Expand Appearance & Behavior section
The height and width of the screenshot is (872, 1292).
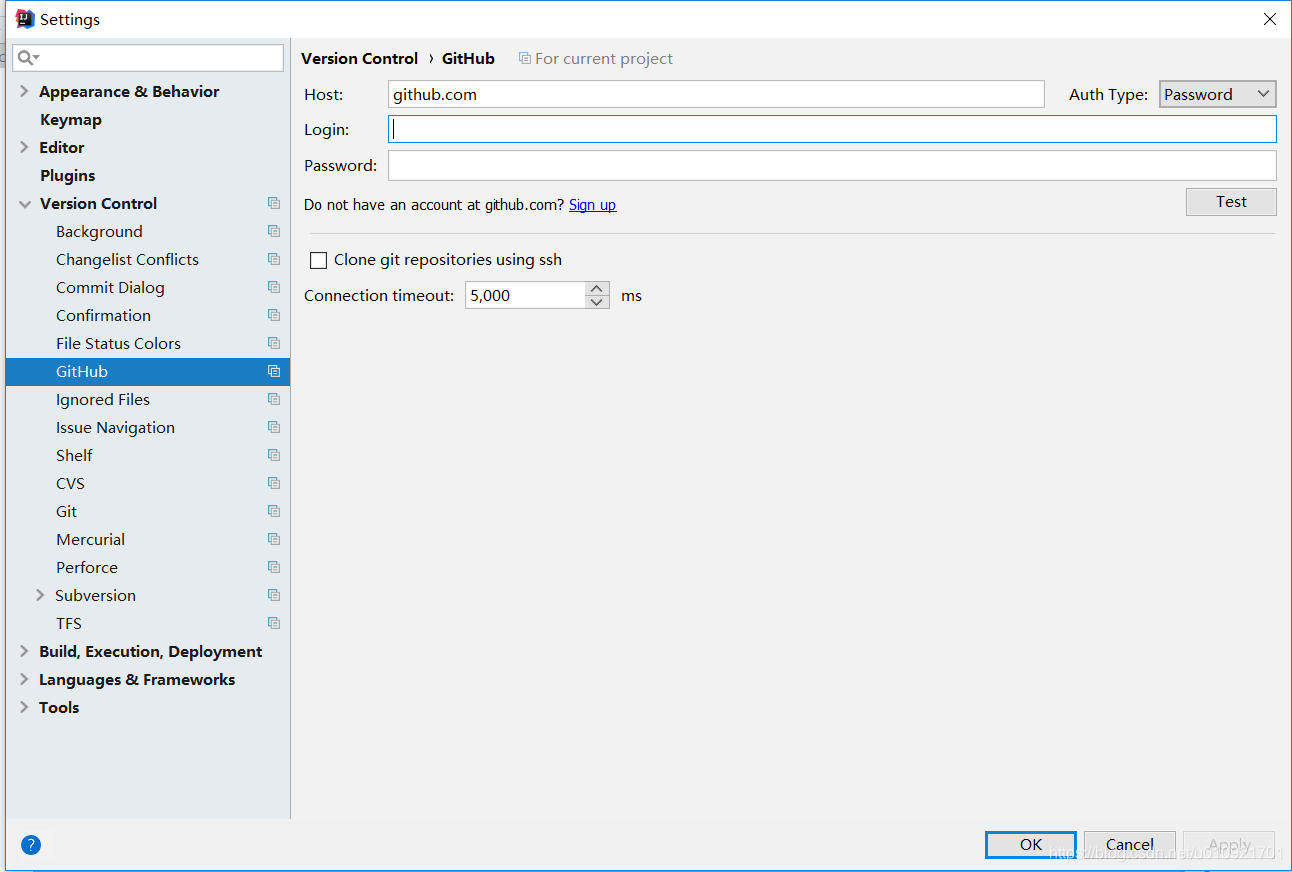(x=24, y=91)
